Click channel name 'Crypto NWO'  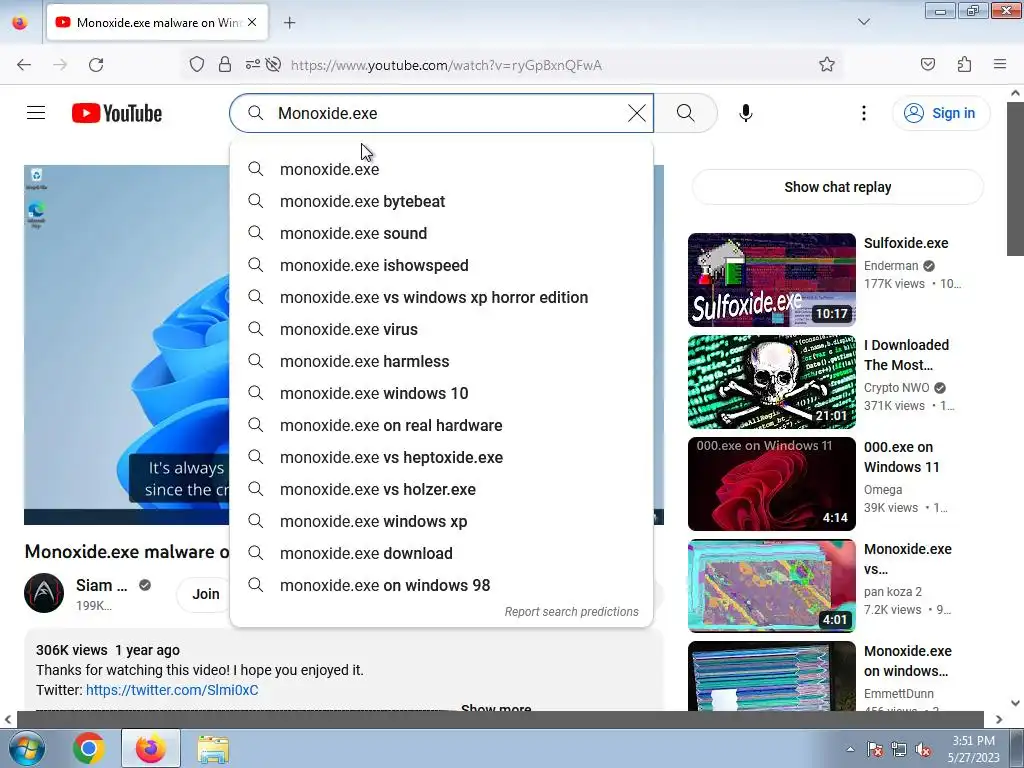(896, 387)
